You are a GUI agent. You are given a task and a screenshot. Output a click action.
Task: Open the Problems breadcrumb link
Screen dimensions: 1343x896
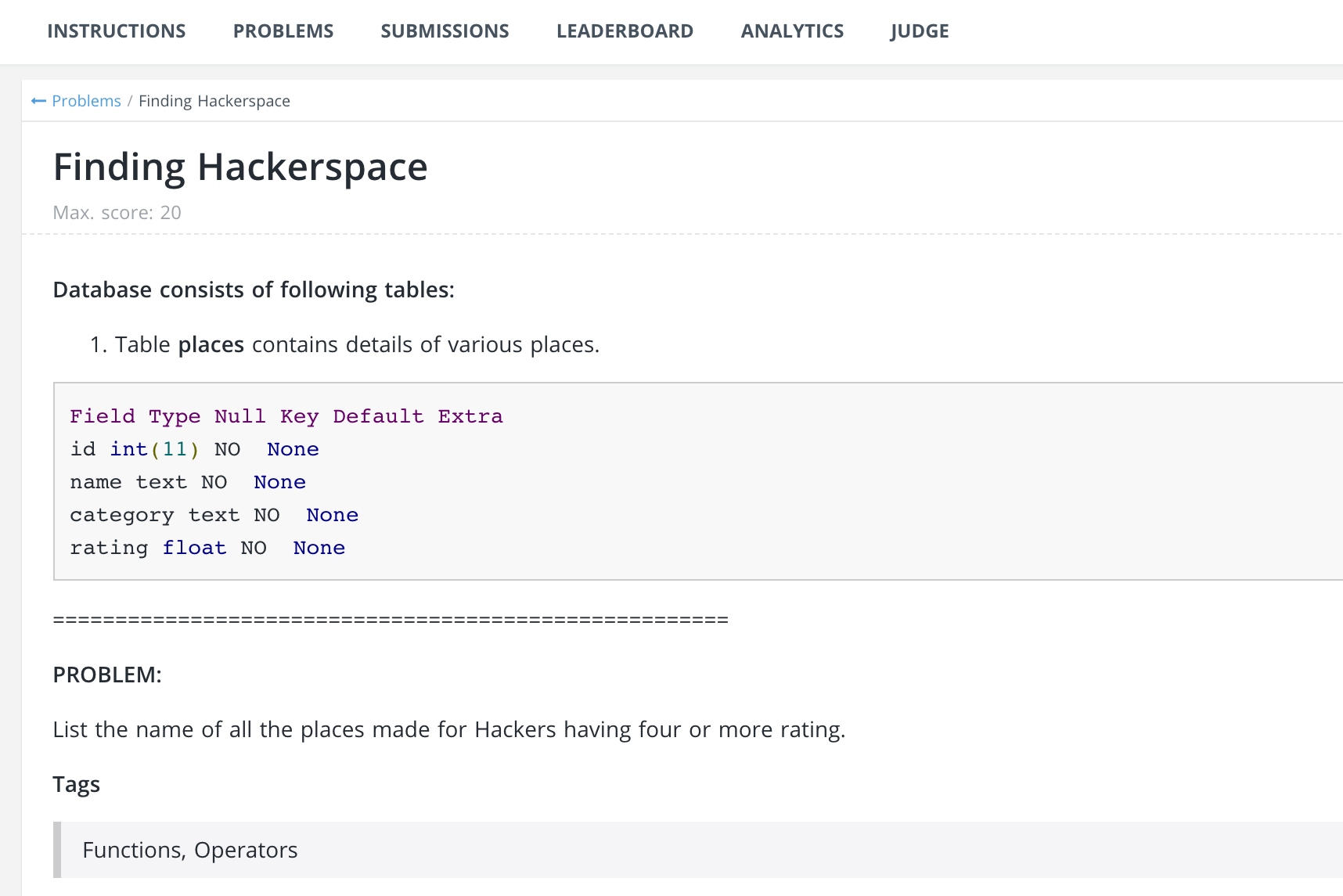[86, 101]
